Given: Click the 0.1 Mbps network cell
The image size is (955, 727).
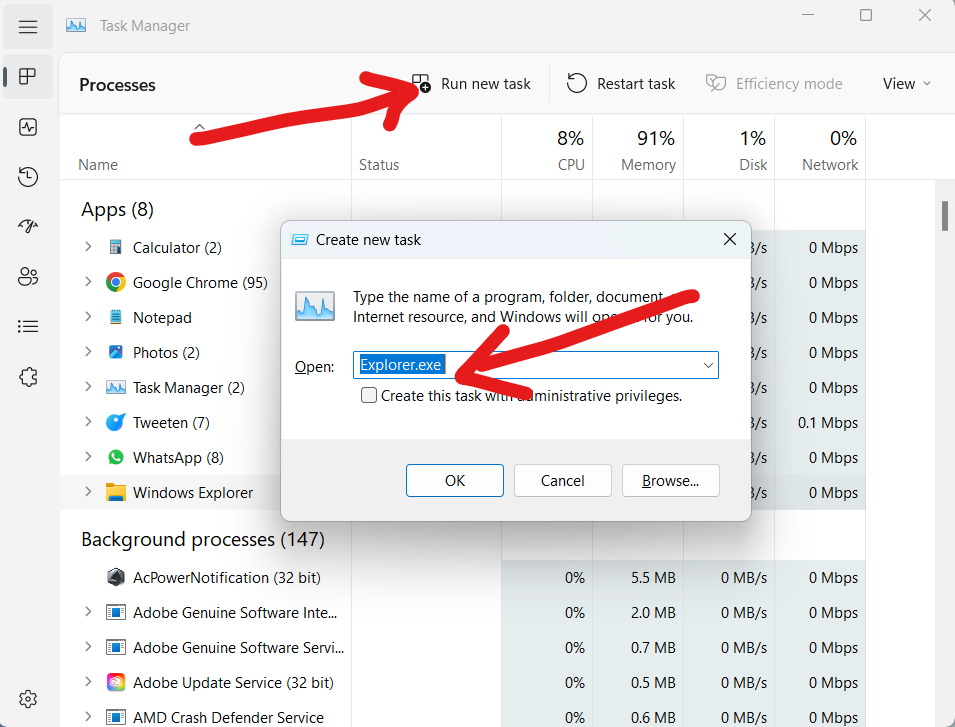Looking at the screenshot, I should [820, 423].
